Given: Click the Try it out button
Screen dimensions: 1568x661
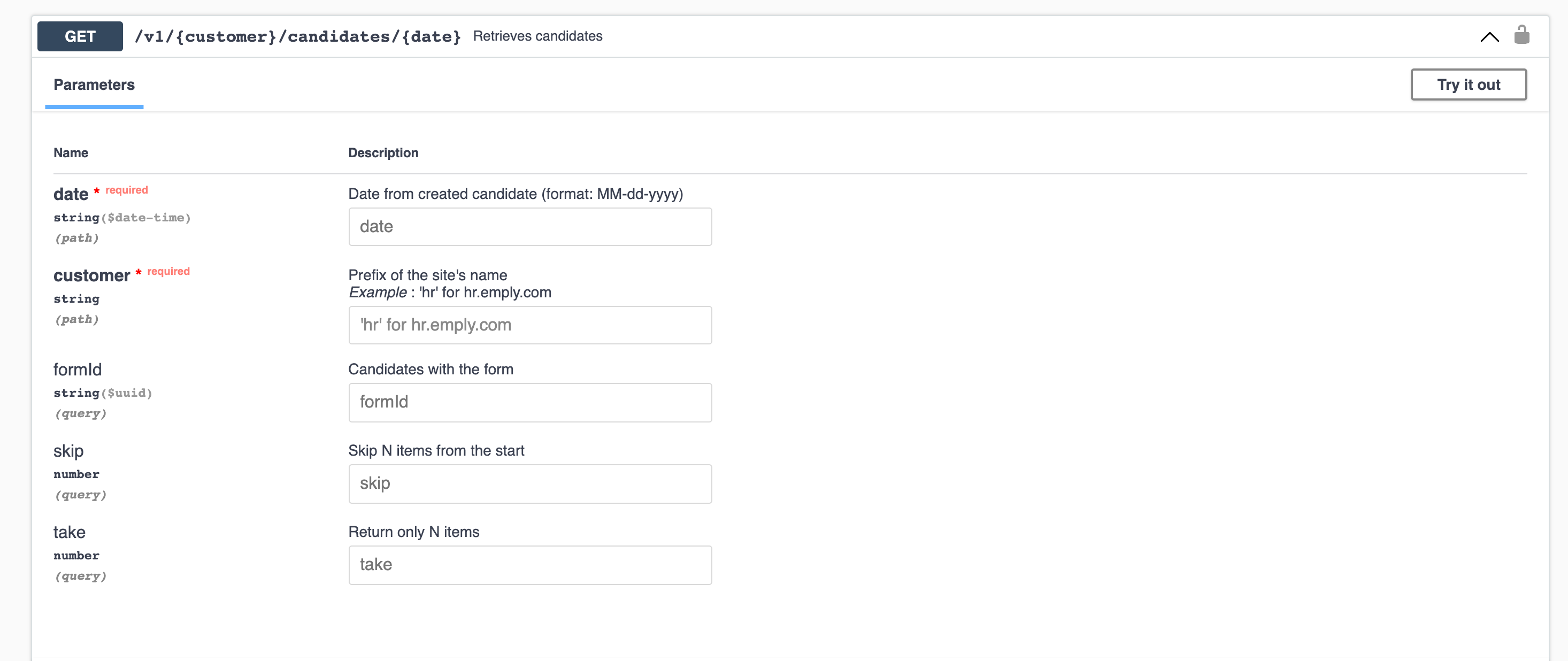Looking at the screenshot, I should [x=1467, y=84].
